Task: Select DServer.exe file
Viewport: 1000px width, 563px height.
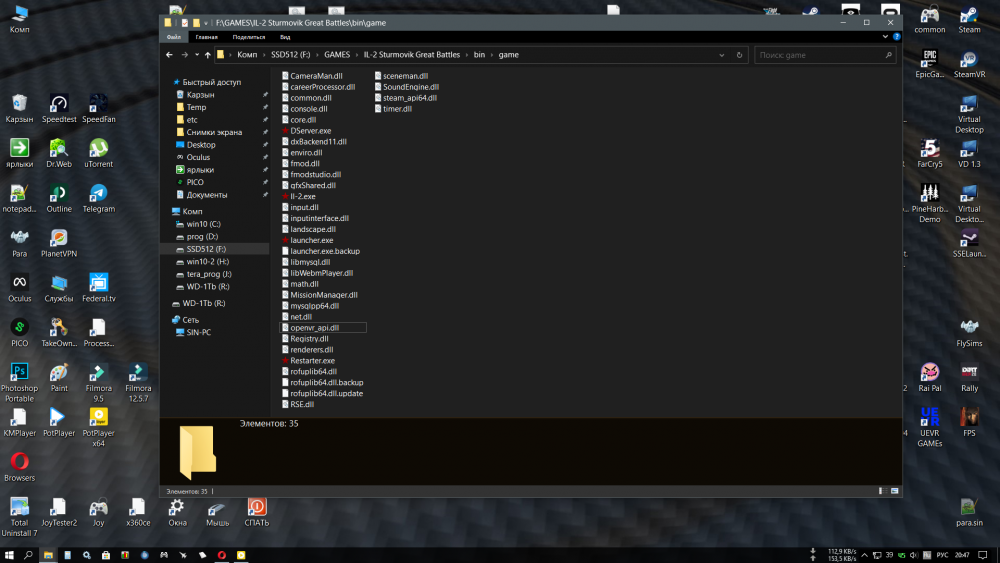Action: [306, 131]
